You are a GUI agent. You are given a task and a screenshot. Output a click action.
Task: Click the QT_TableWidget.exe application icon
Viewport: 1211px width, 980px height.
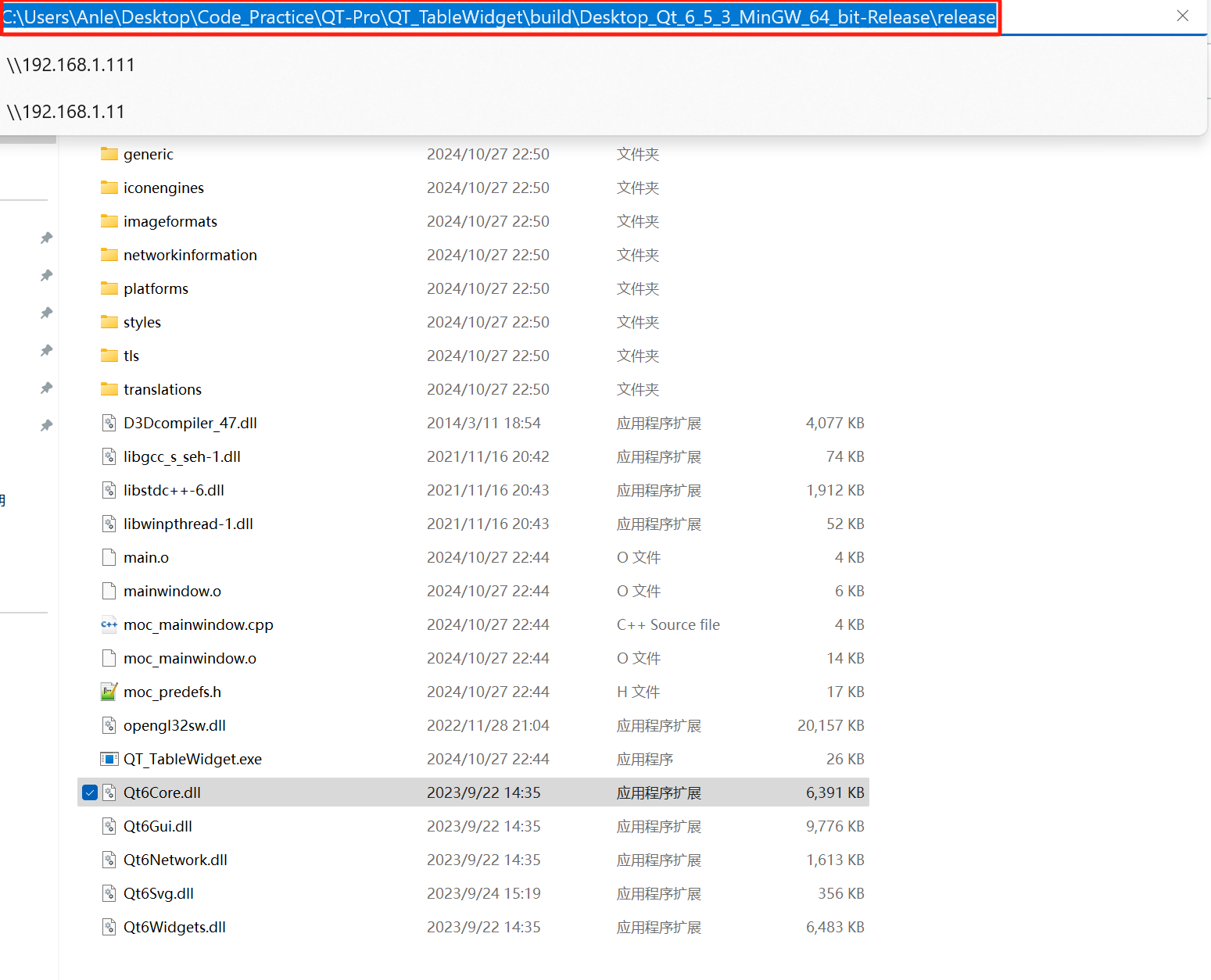click(109, 759)
